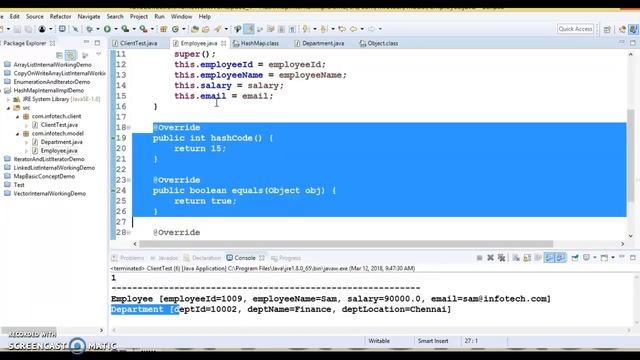Open the Run button dropdown arrow
640x360 pixels.
(116, 29)
